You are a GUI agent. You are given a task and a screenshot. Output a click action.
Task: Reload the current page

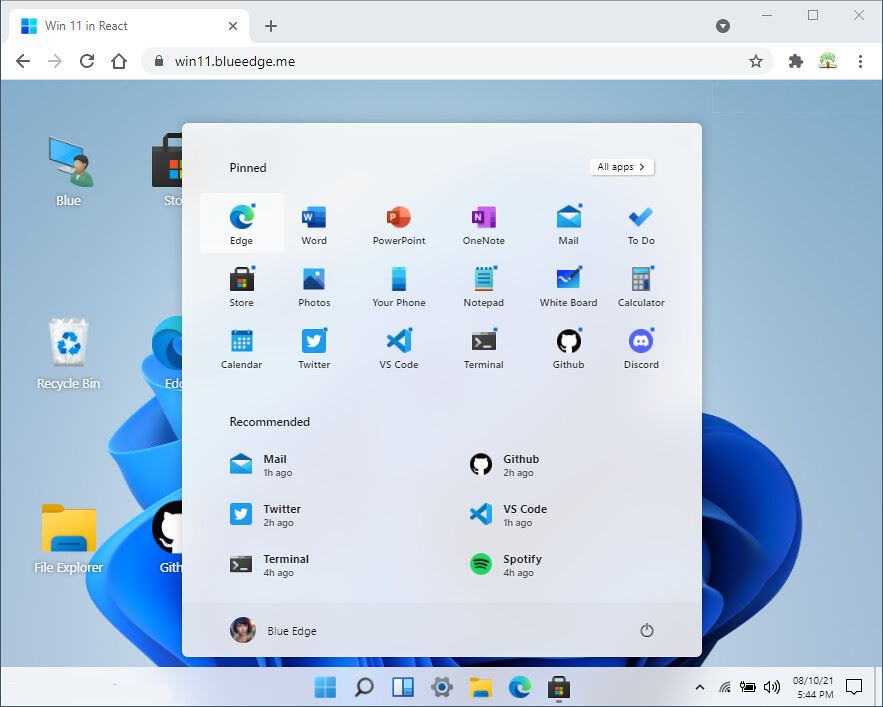(x=87, y=61)
